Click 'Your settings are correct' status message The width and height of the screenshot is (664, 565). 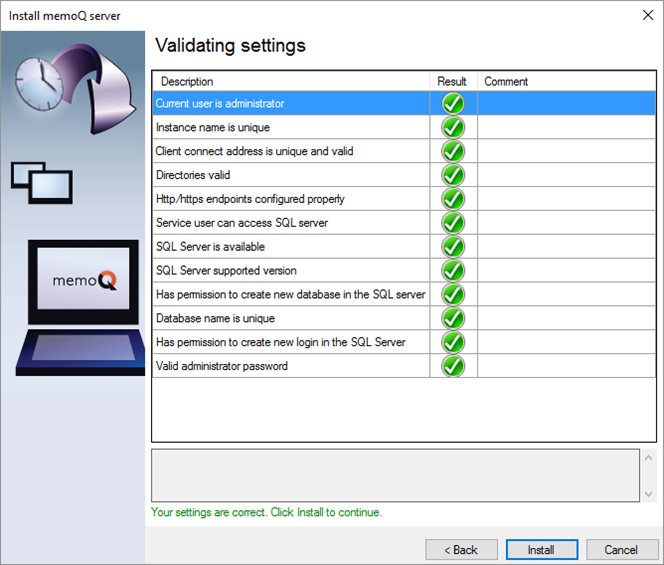click(267, 512)
